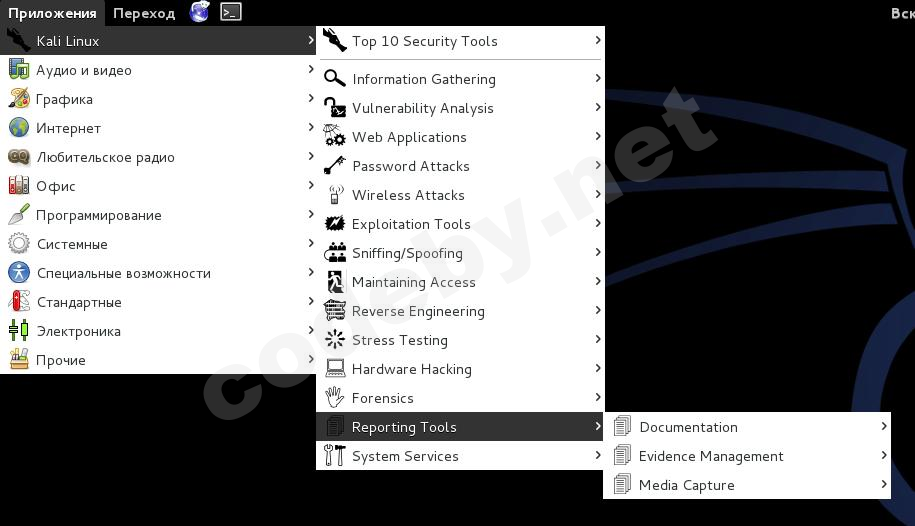Expand the Documentation submenu arrow

pos(884,427)
